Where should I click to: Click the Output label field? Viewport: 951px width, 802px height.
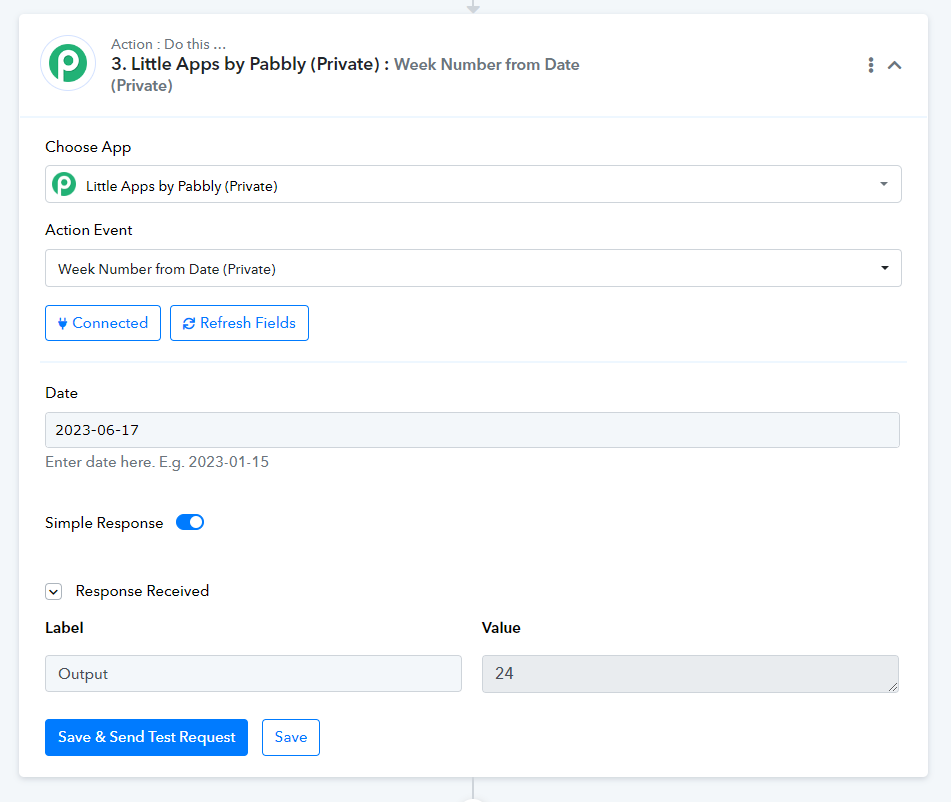pyautogui.click(x=254, y=673)
